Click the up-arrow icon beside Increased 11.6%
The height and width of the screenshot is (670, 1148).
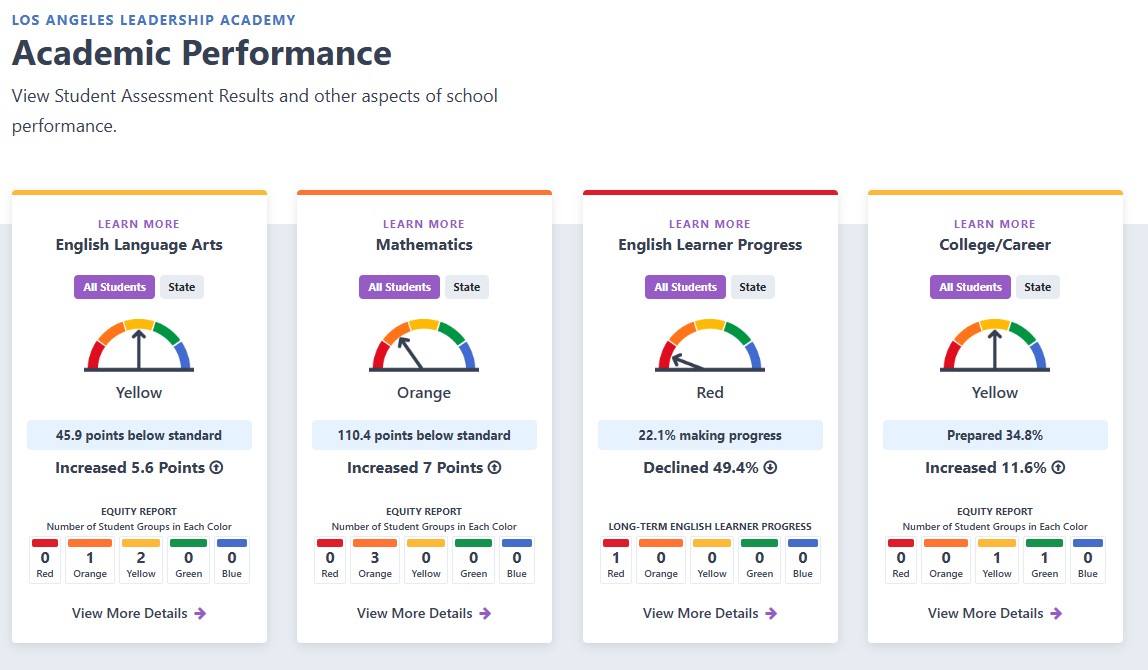[x=1059, y=467]
